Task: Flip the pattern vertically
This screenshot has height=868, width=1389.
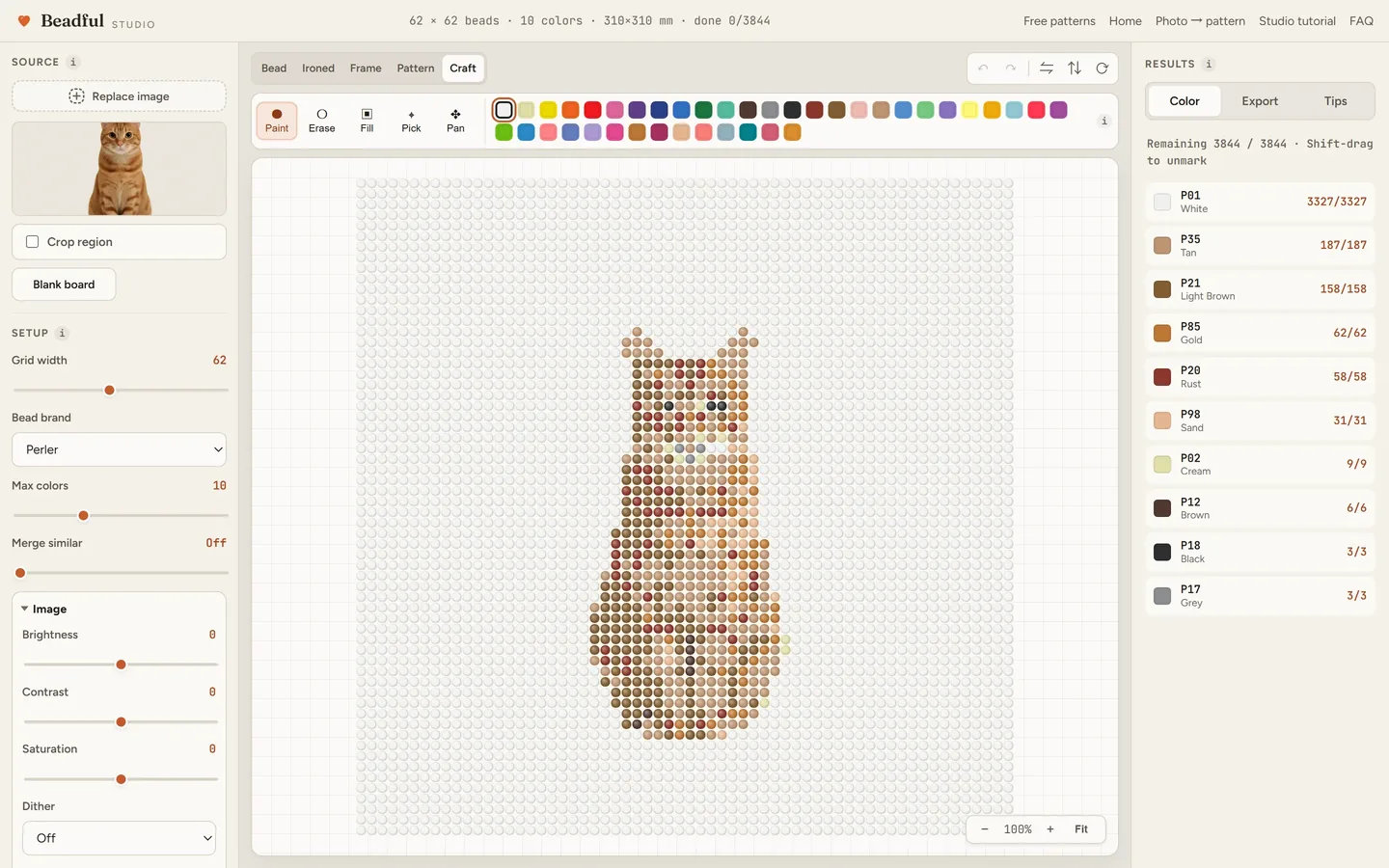Action: [x=1075, y=68]
